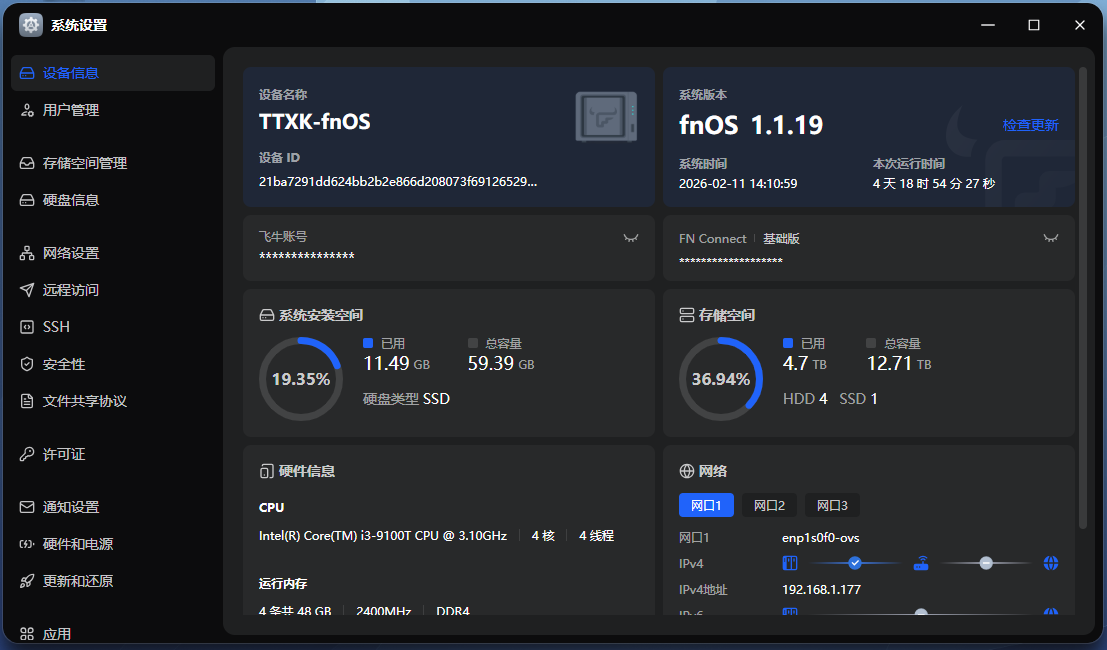Image resolution: width=1107 pixels, height=650 pixels.
Task: Switch to 网口3 tab
Action: pos(832,505)
